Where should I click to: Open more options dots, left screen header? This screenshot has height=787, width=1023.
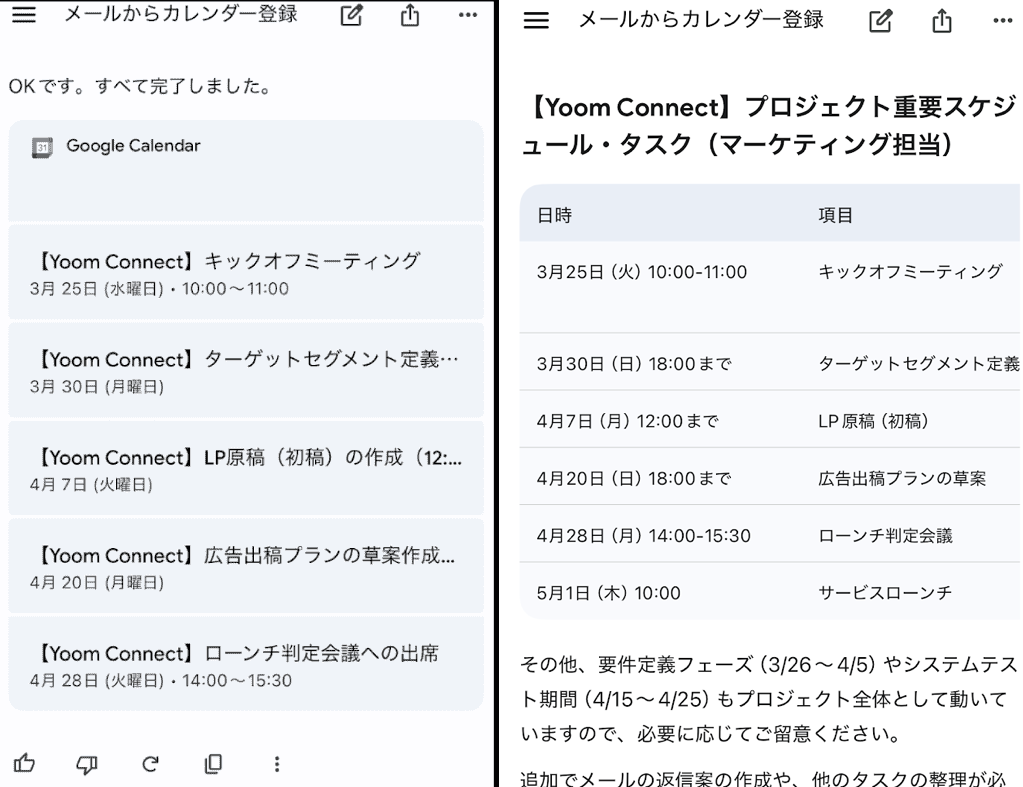468,15
